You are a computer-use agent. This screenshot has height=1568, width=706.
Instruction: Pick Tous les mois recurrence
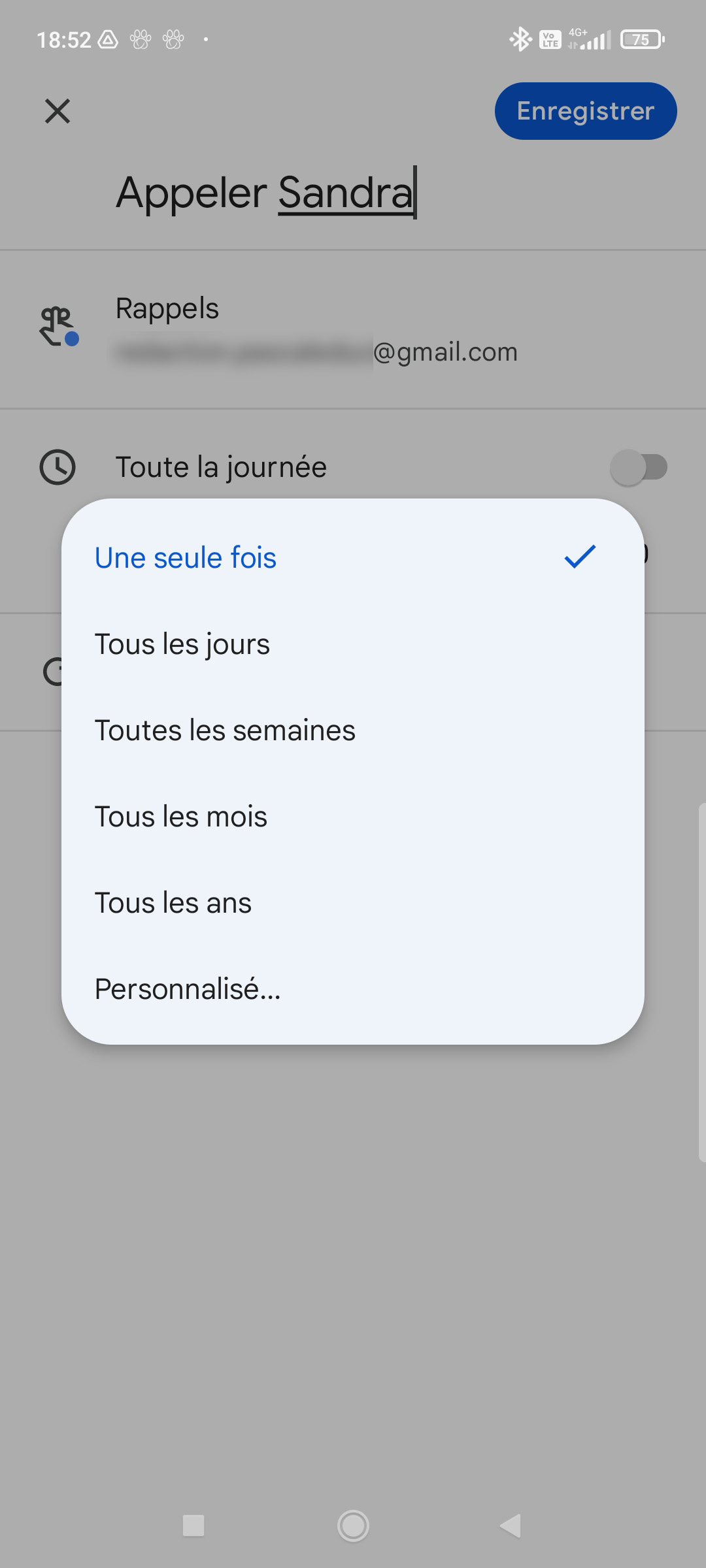click(181, 817)
